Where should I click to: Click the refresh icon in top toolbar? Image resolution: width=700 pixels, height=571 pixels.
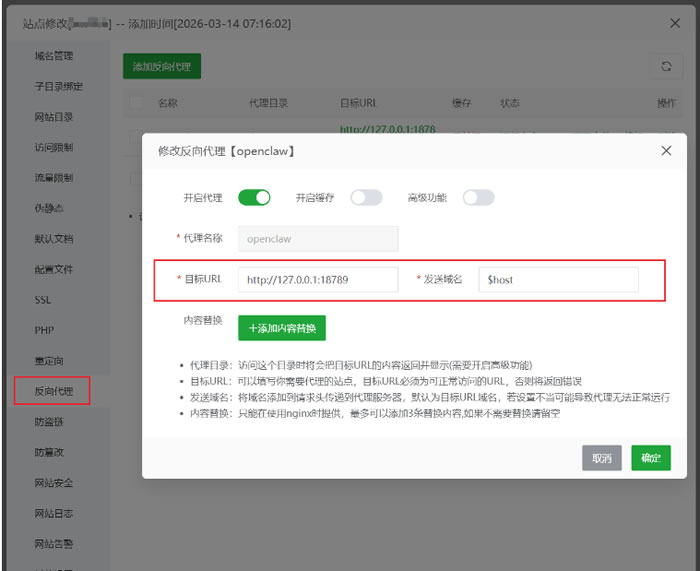click(x=666, y=66)
